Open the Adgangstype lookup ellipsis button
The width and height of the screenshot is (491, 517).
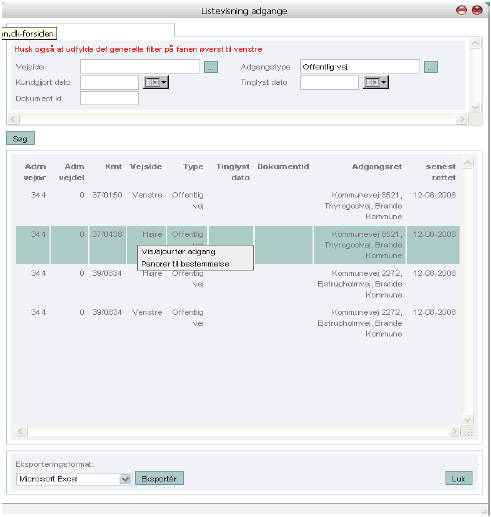click(431, 67)
